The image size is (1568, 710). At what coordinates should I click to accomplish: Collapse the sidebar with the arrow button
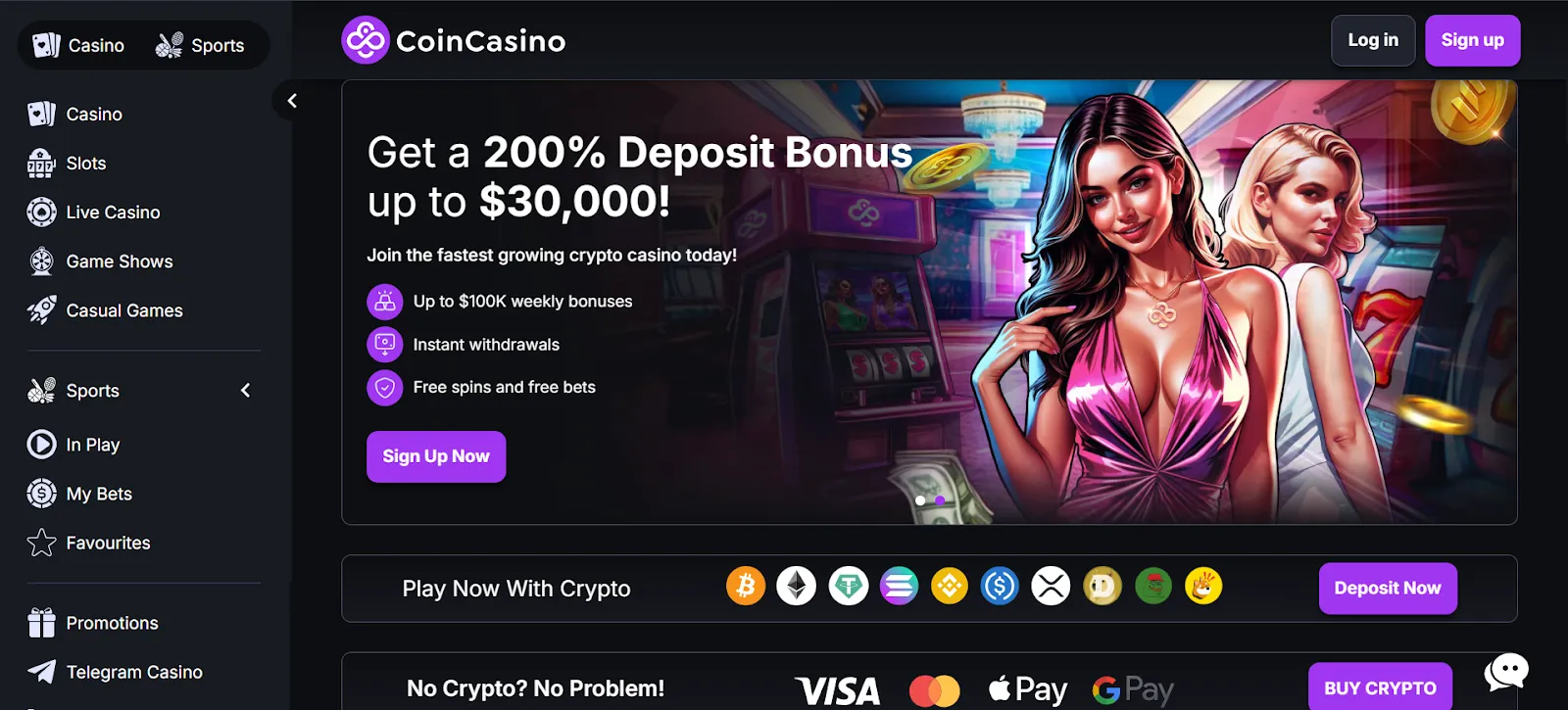click(x=291, y=101)
